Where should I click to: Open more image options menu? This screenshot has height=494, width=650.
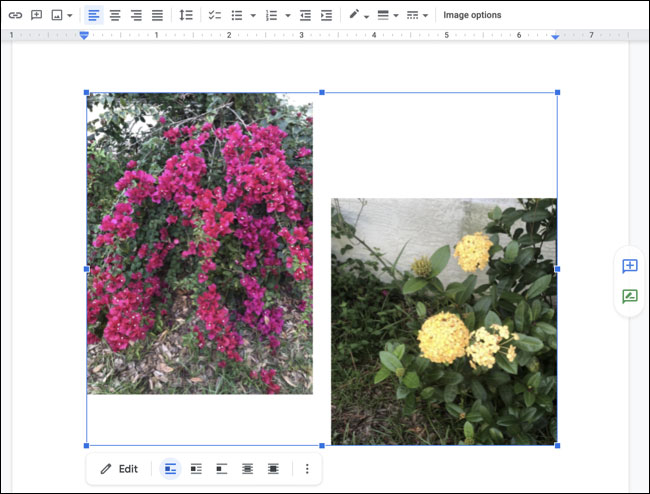pyautogui.click(x=307, y=469)
